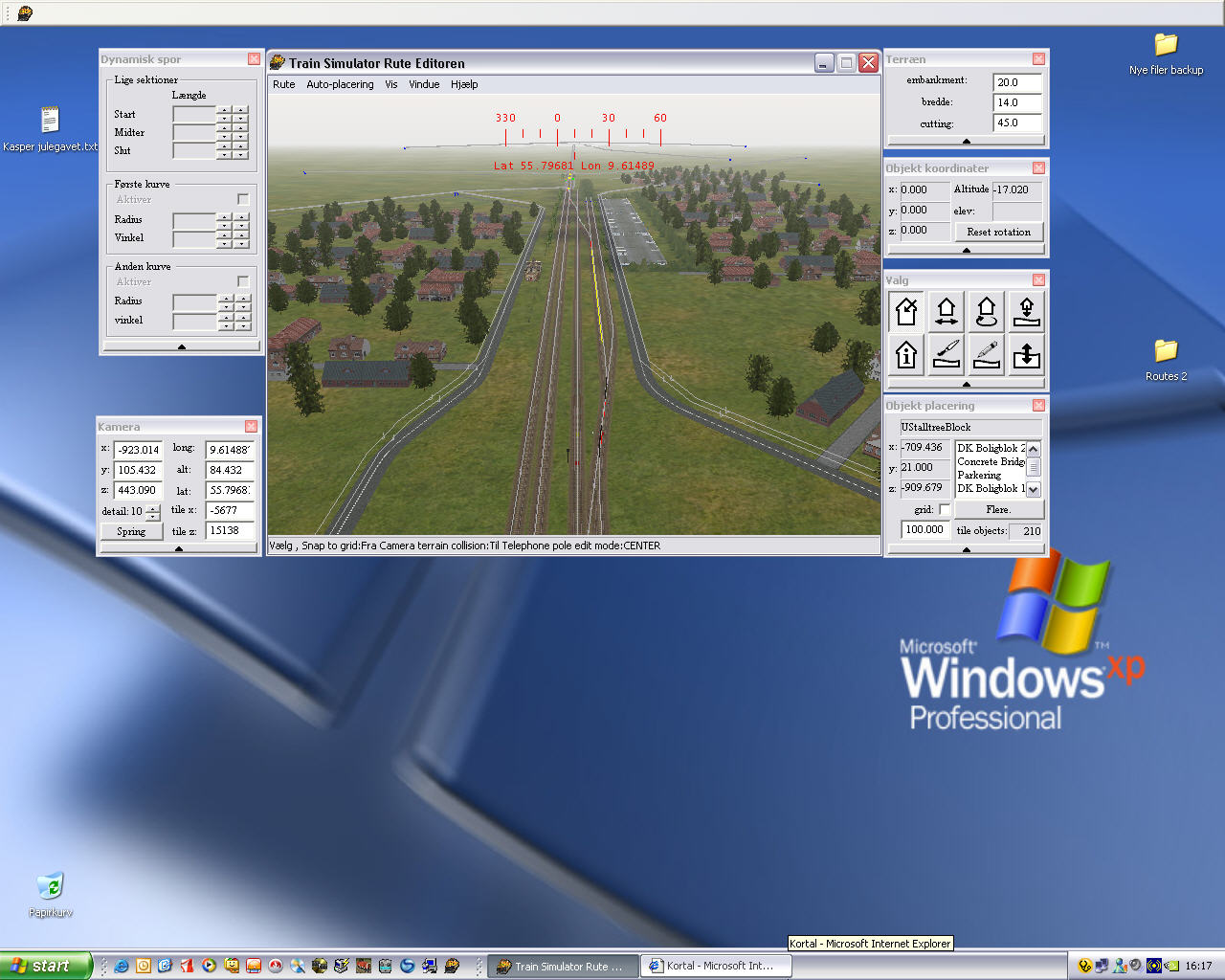Screen dimensions: 1225x980
Task: Click the bredde value field
Action: (x=1017, y=102)
